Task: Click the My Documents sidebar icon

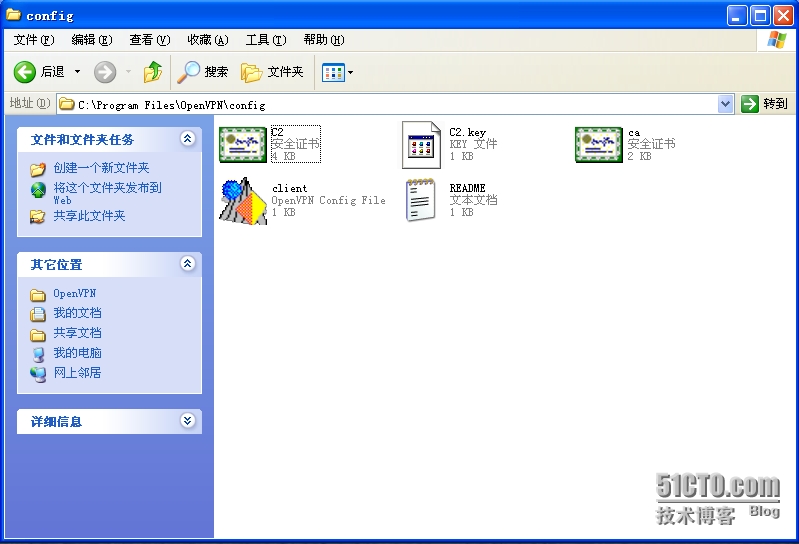Action: pos(38,314)
